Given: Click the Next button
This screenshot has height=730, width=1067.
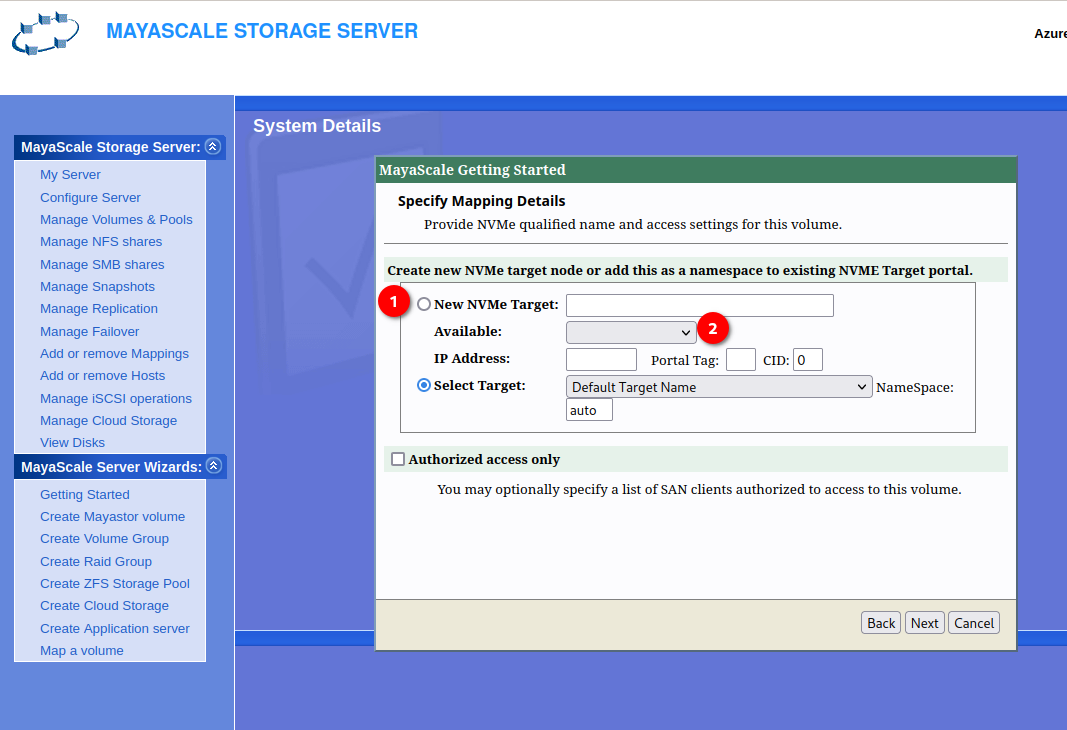Looking at the screenshot, I should point(924,623).
